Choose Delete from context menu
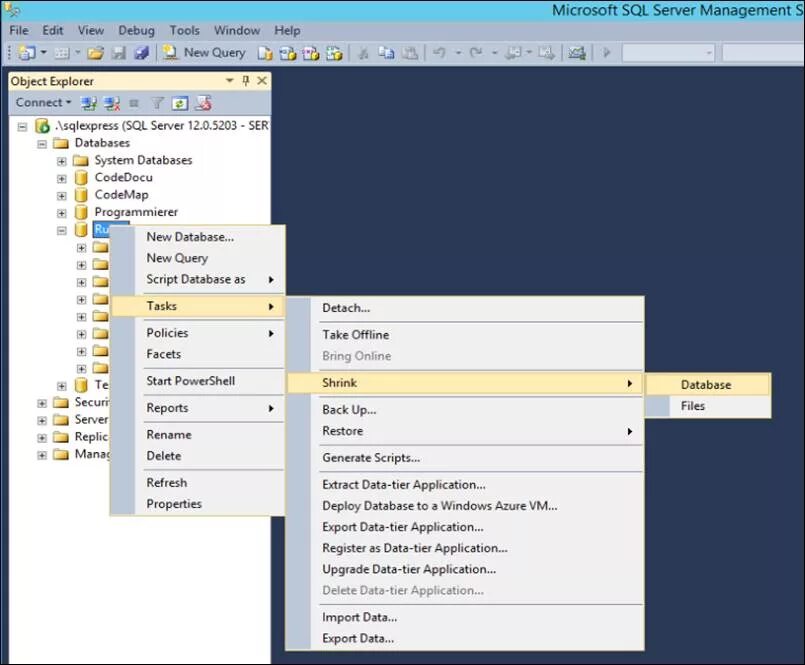 198,456
